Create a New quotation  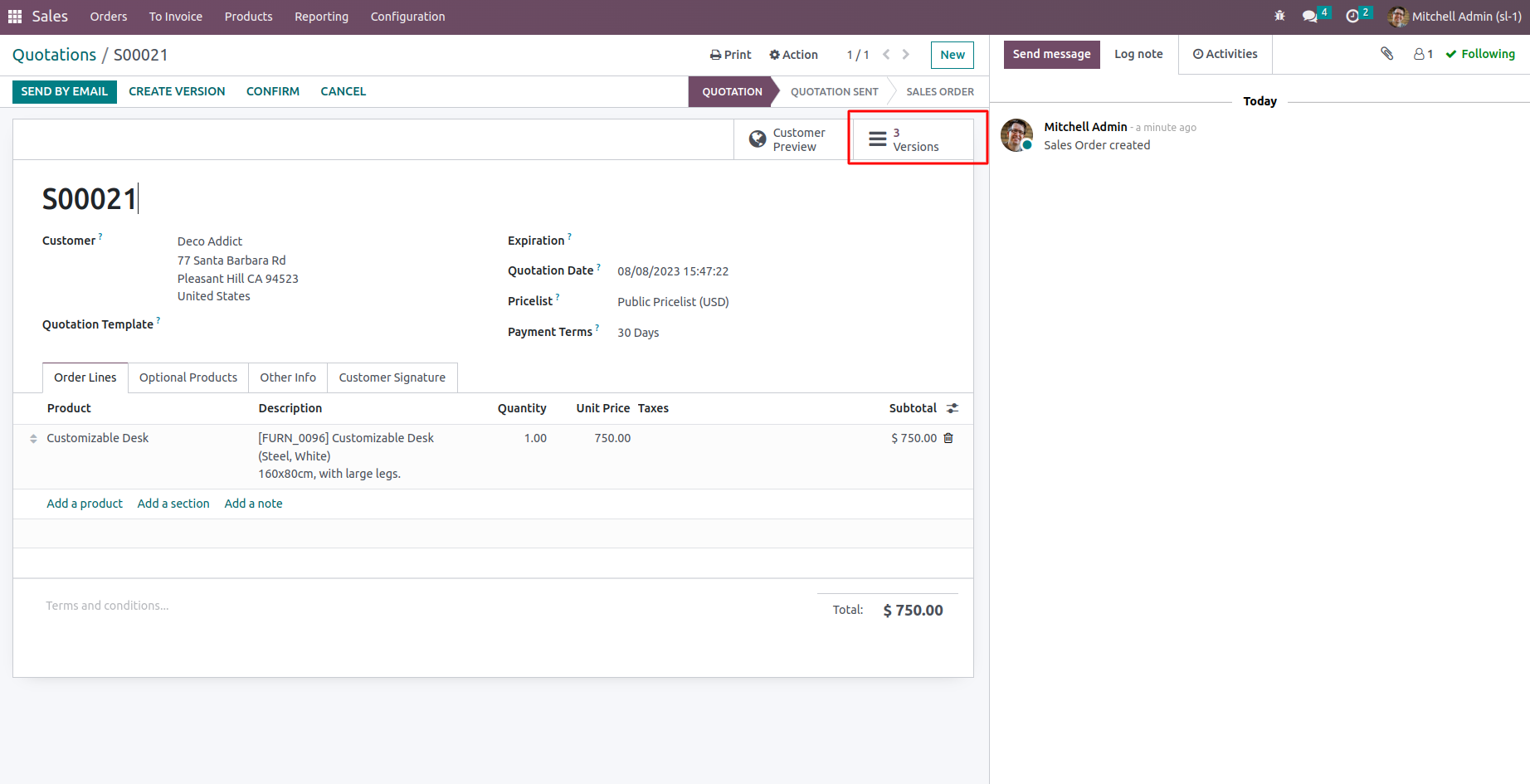click(953, 55)
